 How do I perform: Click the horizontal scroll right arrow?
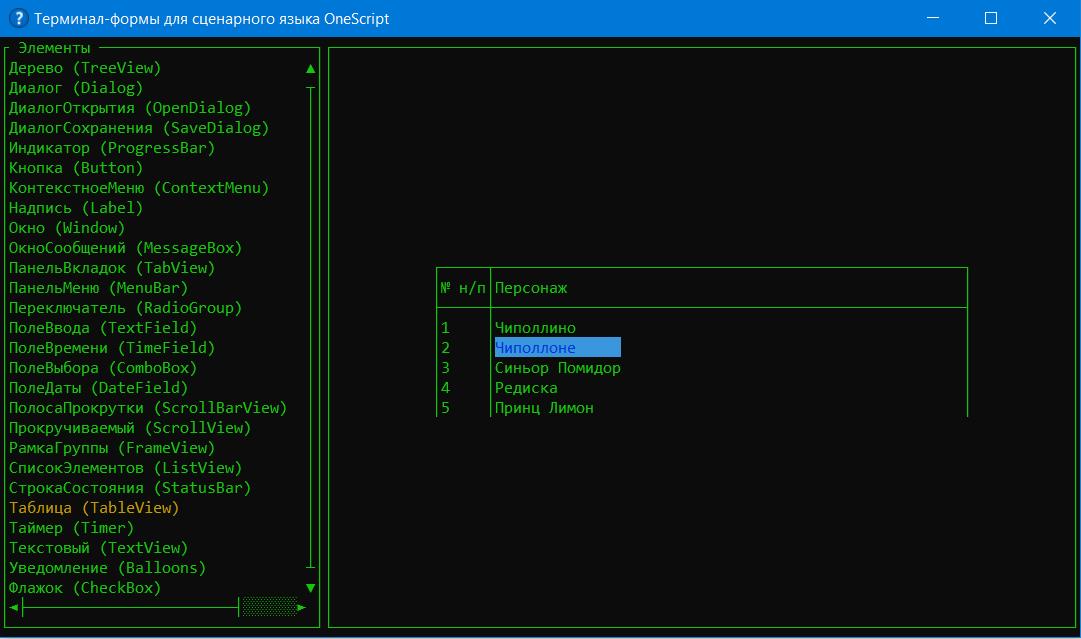tap(302, 607)
